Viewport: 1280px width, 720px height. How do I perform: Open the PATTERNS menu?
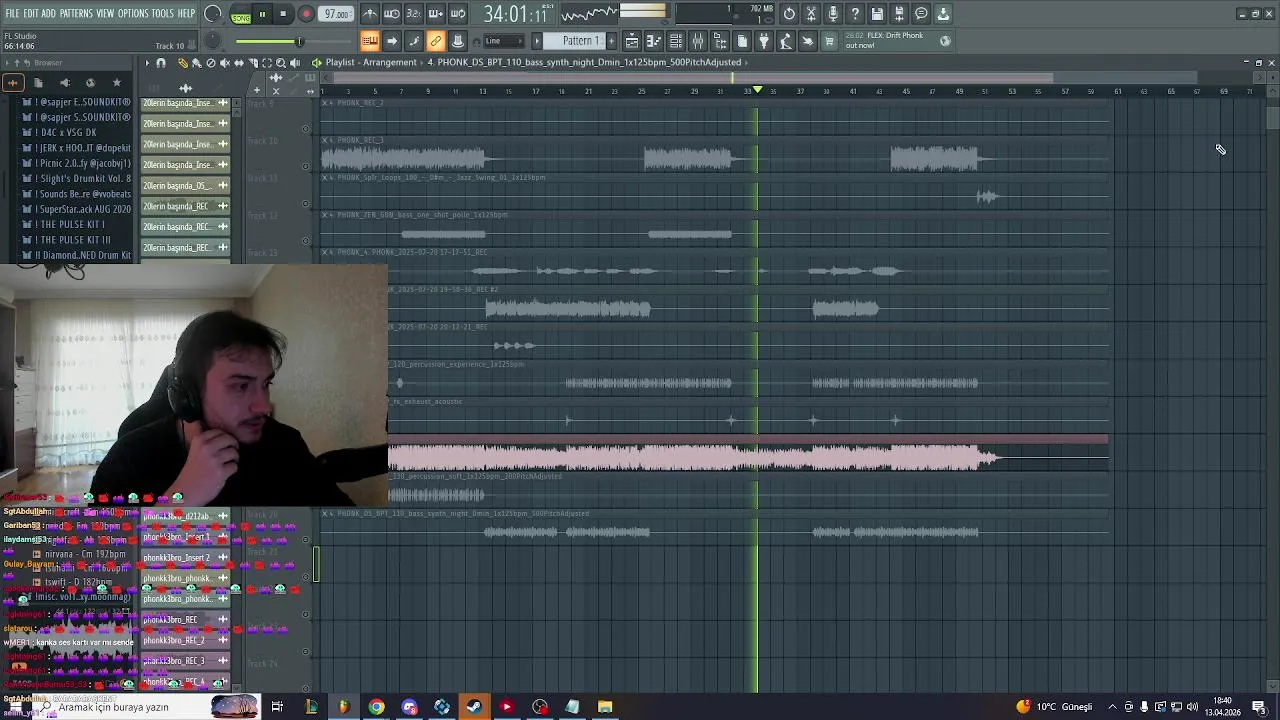click(x=76, y=13)
